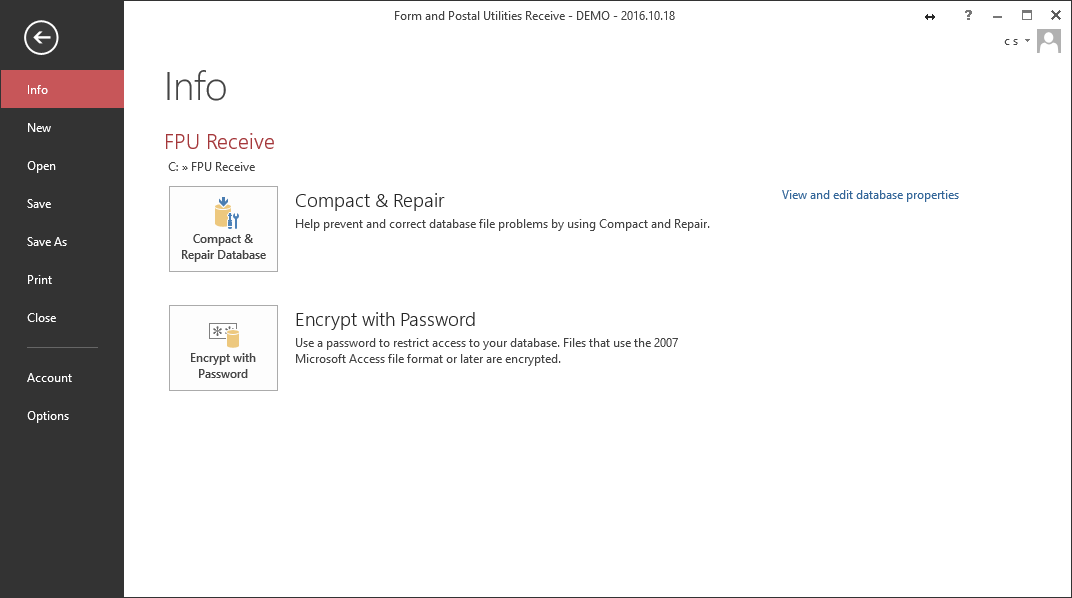
Task: Minimize the application window
Action: pyautogui.click(x=998, y=16)
